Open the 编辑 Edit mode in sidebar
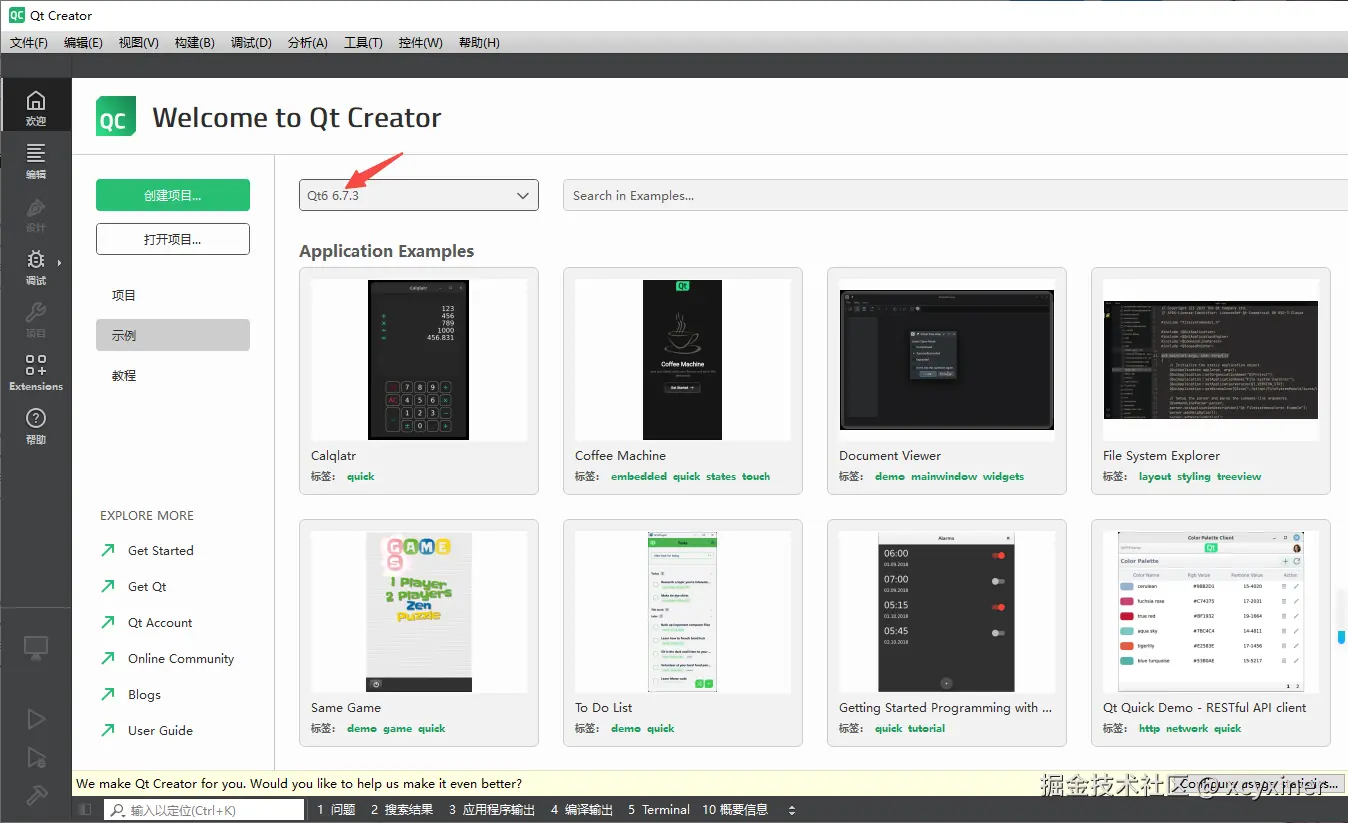This screenshot has height=823, width=1348. pyautogui.click(x=36, y=160)
